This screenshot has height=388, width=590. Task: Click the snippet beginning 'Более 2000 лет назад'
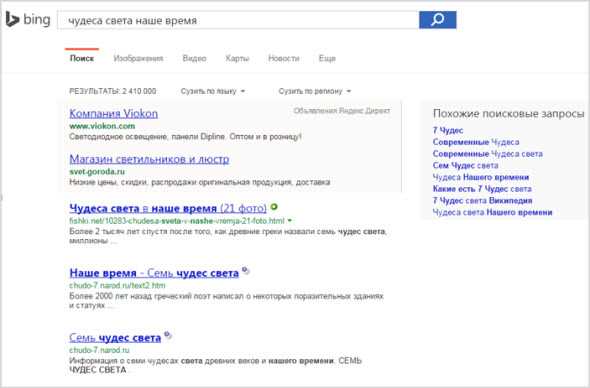[227, 301]
